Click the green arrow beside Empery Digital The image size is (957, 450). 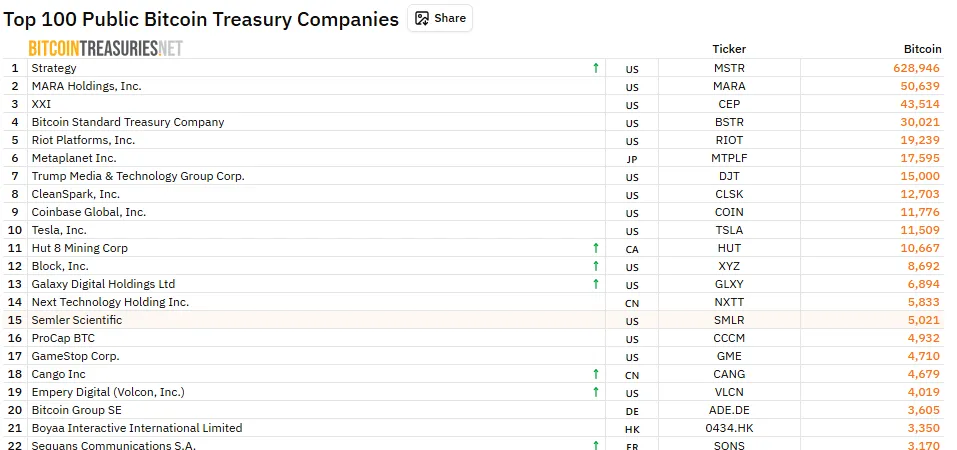[596, 392]
